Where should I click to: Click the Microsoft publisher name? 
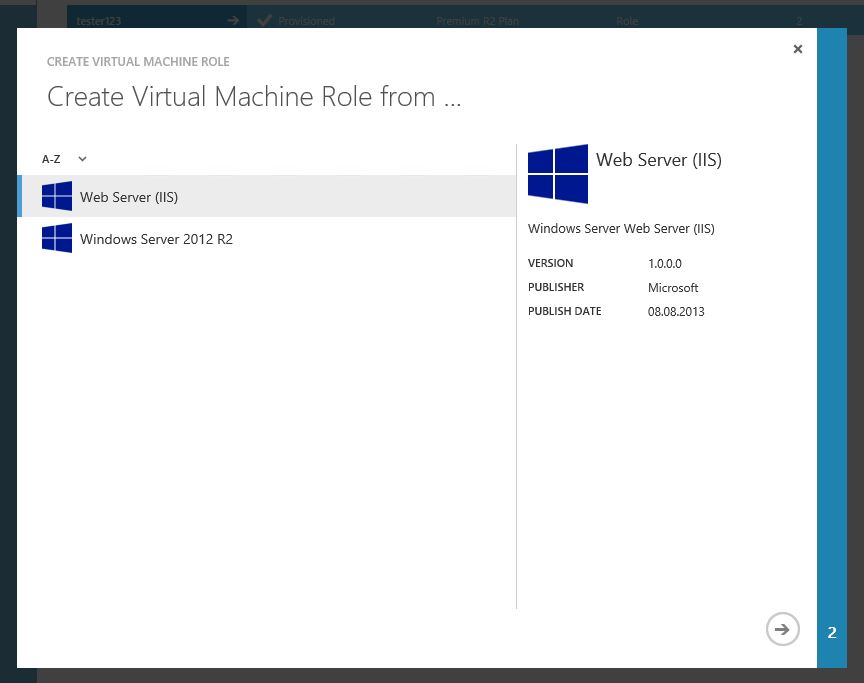point(672,287)
